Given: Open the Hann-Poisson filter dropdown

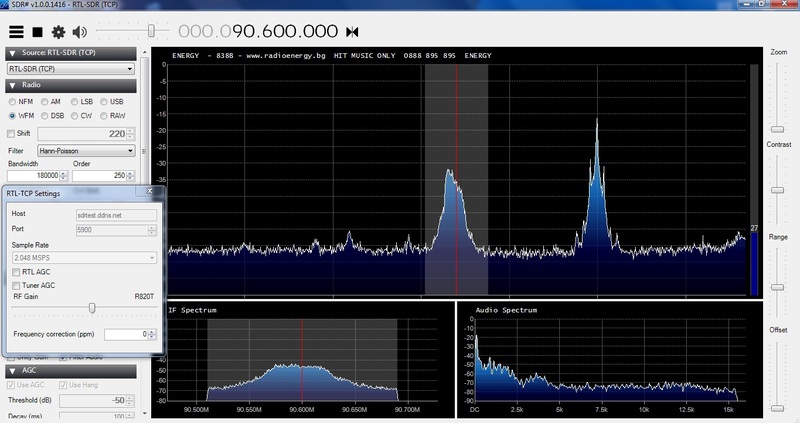Looking at the screenshot, I should click(86, 151).
